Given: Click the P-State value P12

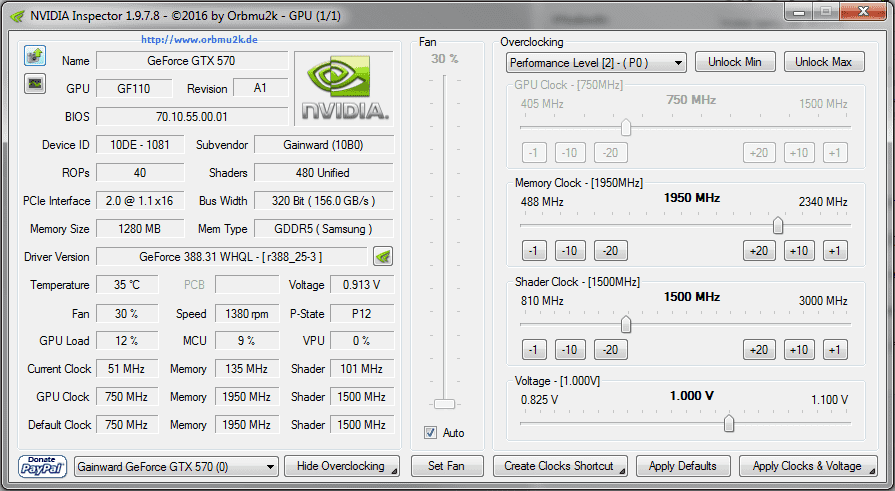Looking at the screenshot, I should (x=362, y=313).
